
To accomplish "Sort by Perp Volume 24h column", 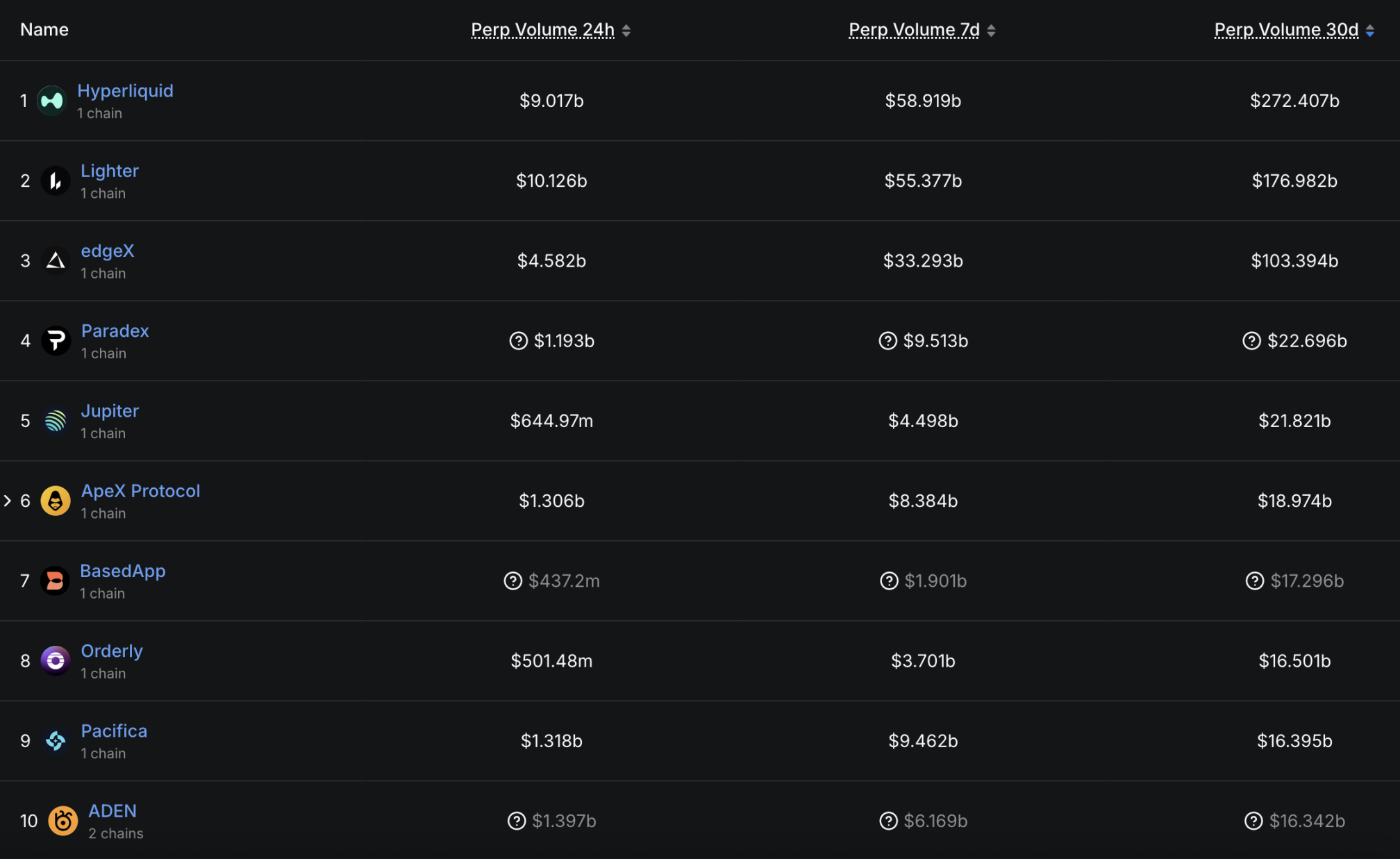I will tap(542, 30).
